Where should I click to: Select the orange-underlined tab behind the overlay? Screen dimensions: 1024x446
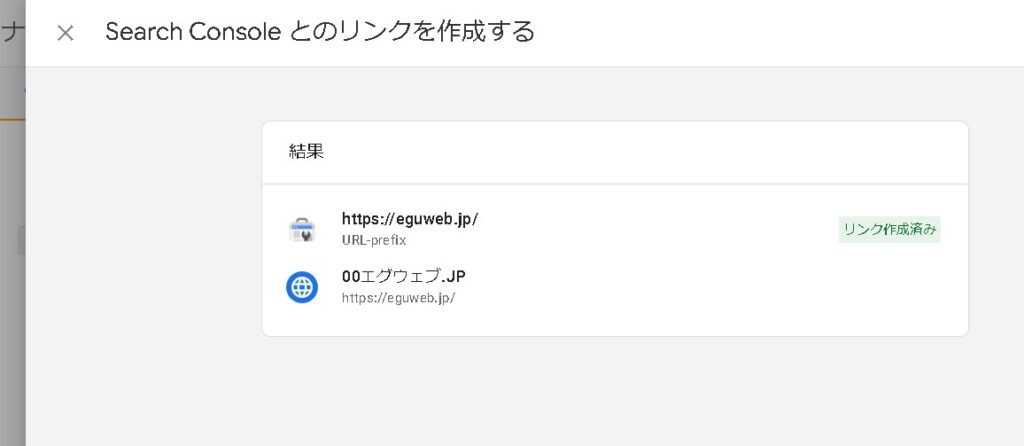(x=12, y=100)
